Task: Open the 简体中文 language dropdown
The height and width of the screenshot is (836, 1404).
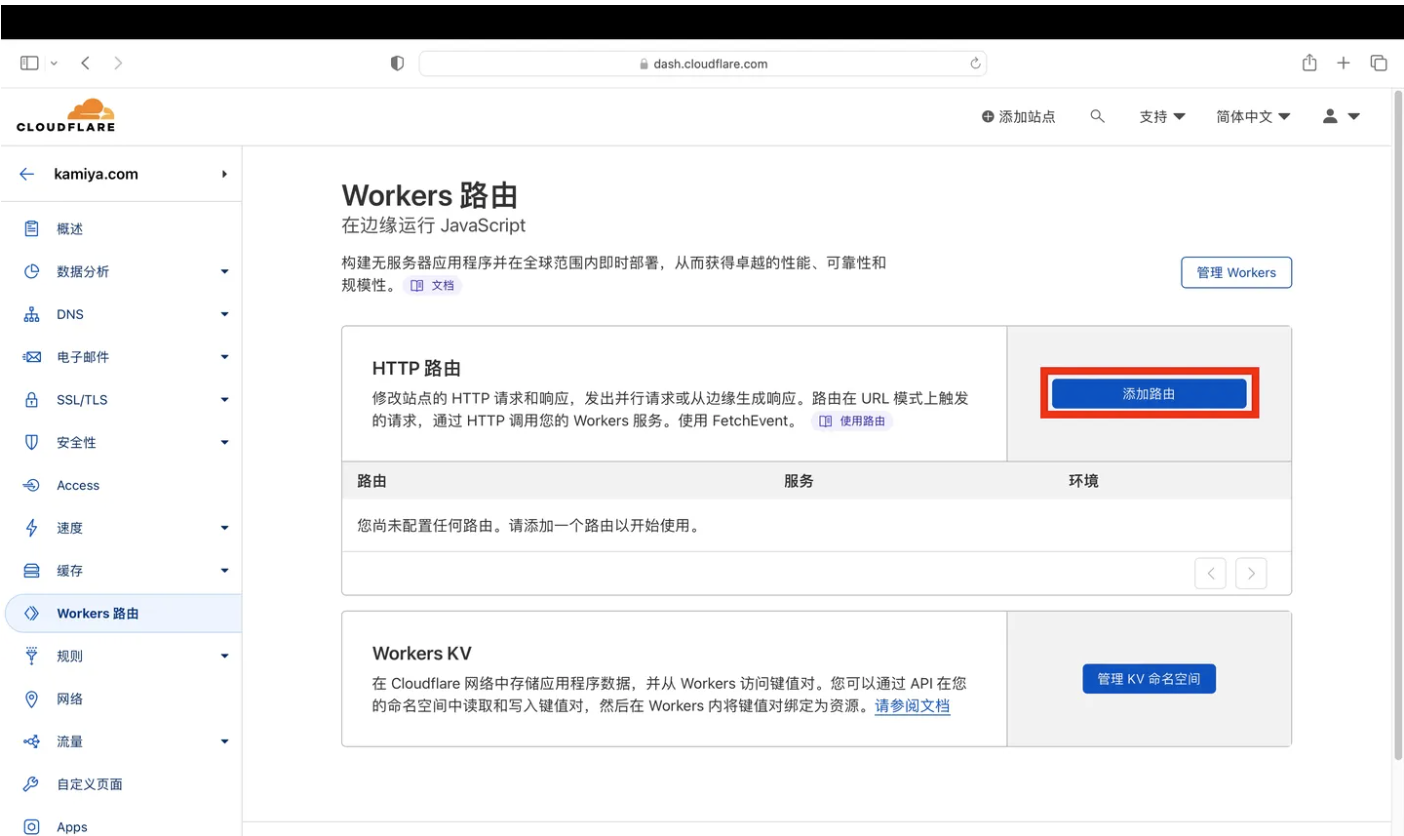Action: tap(1253, 117)
